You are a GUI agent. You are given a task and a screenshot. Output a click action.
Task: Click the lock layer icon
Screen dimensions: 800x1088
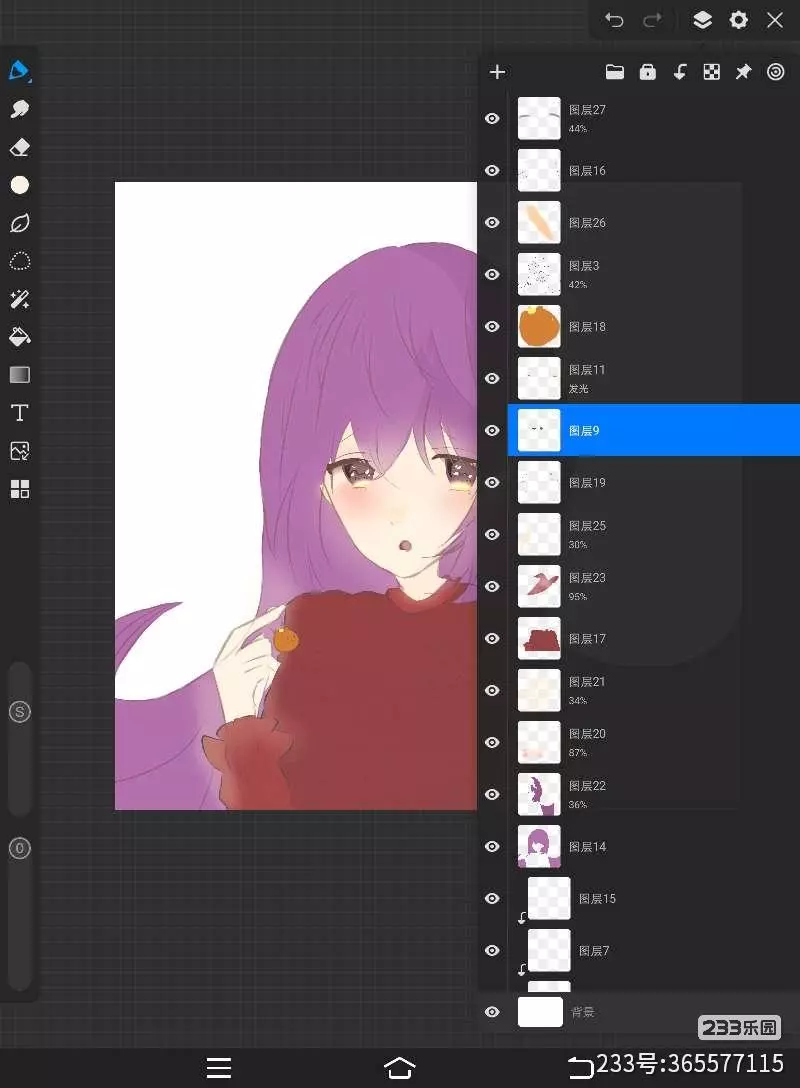pyautogui.click(x=647, y=72)
